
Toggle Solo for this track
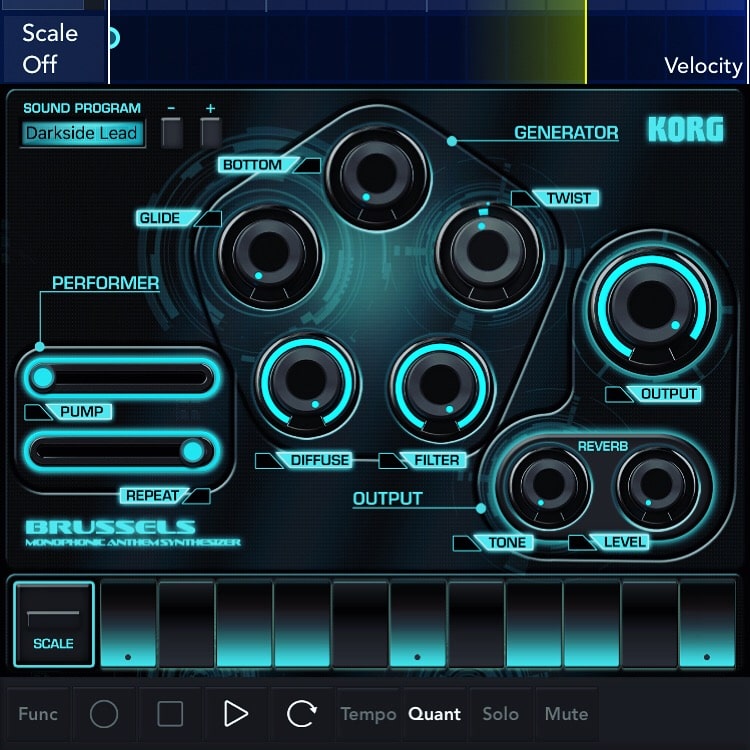[x=500, y=713]
